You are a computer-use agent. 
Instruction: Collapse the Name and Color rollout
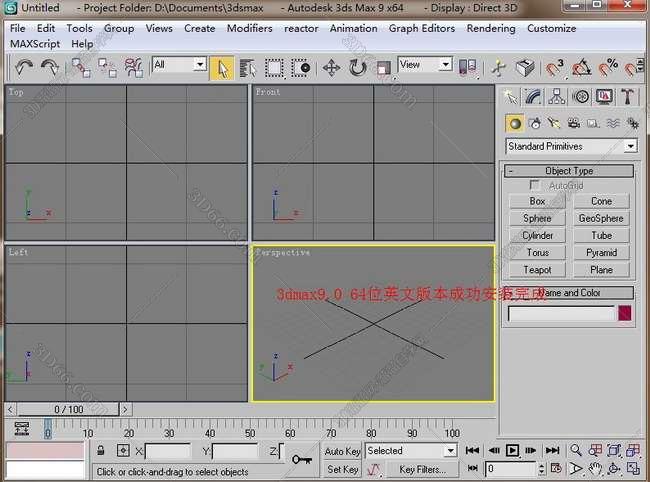(569, 293)
